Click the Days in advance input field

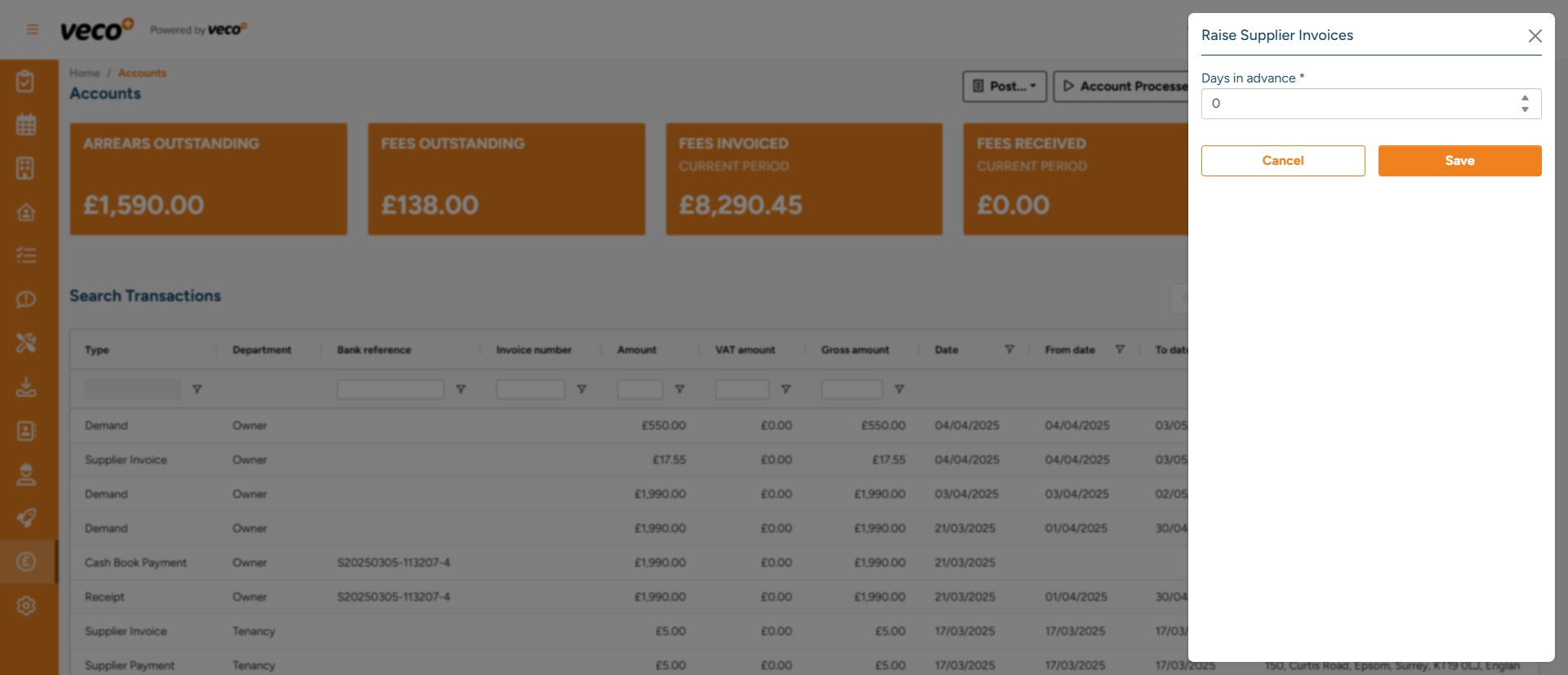[x=1356, y=104]
